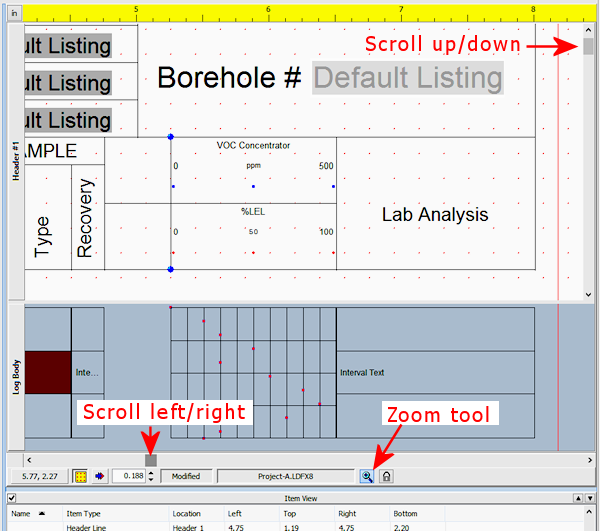
Task: Click the Zoom tool magnifier icon
Action: tap(367, 477)
